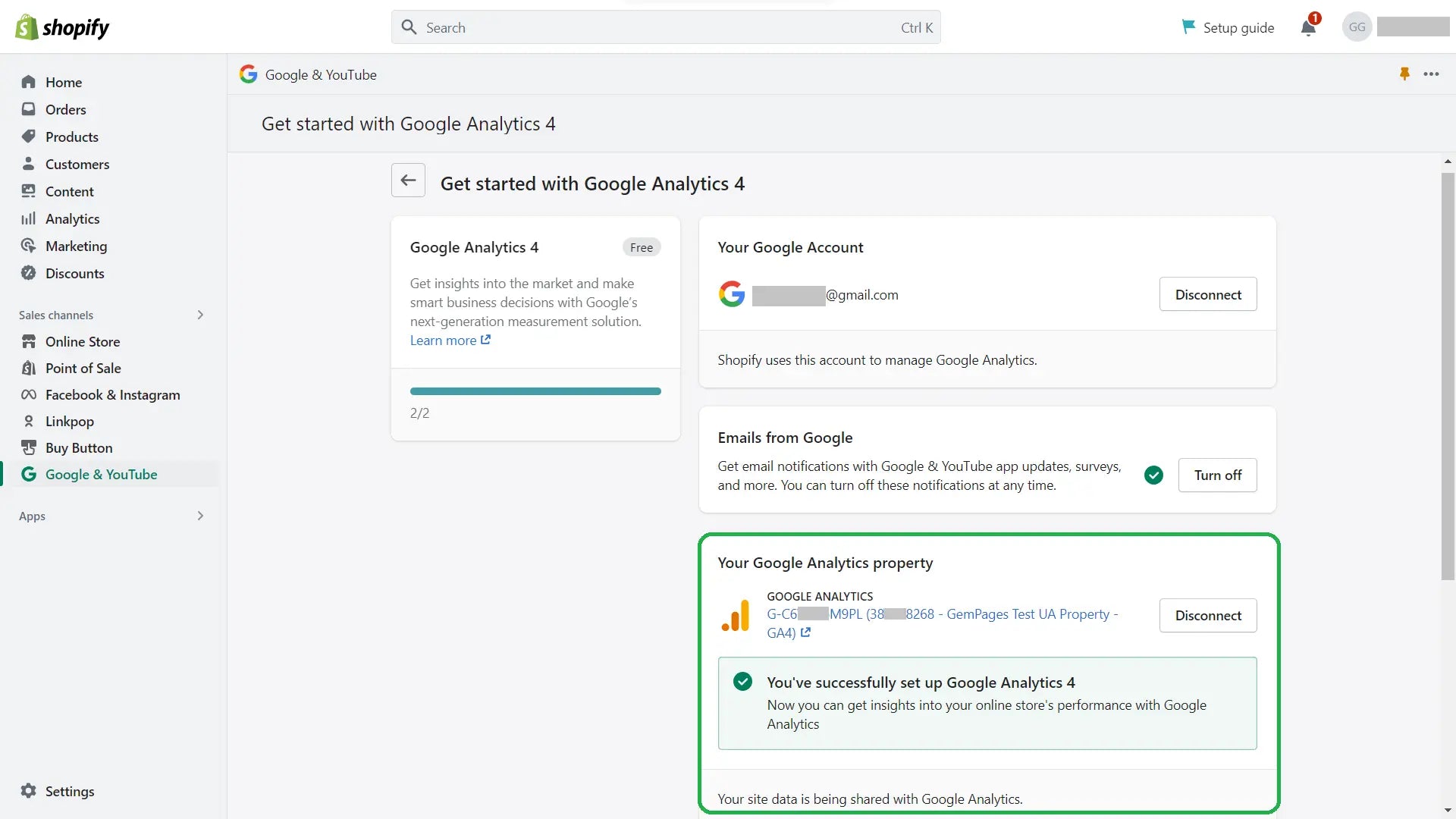This screenshot has height=819, width=1456.
Task: Click the Google G icon in sidebar
Action: click(29, 474)
